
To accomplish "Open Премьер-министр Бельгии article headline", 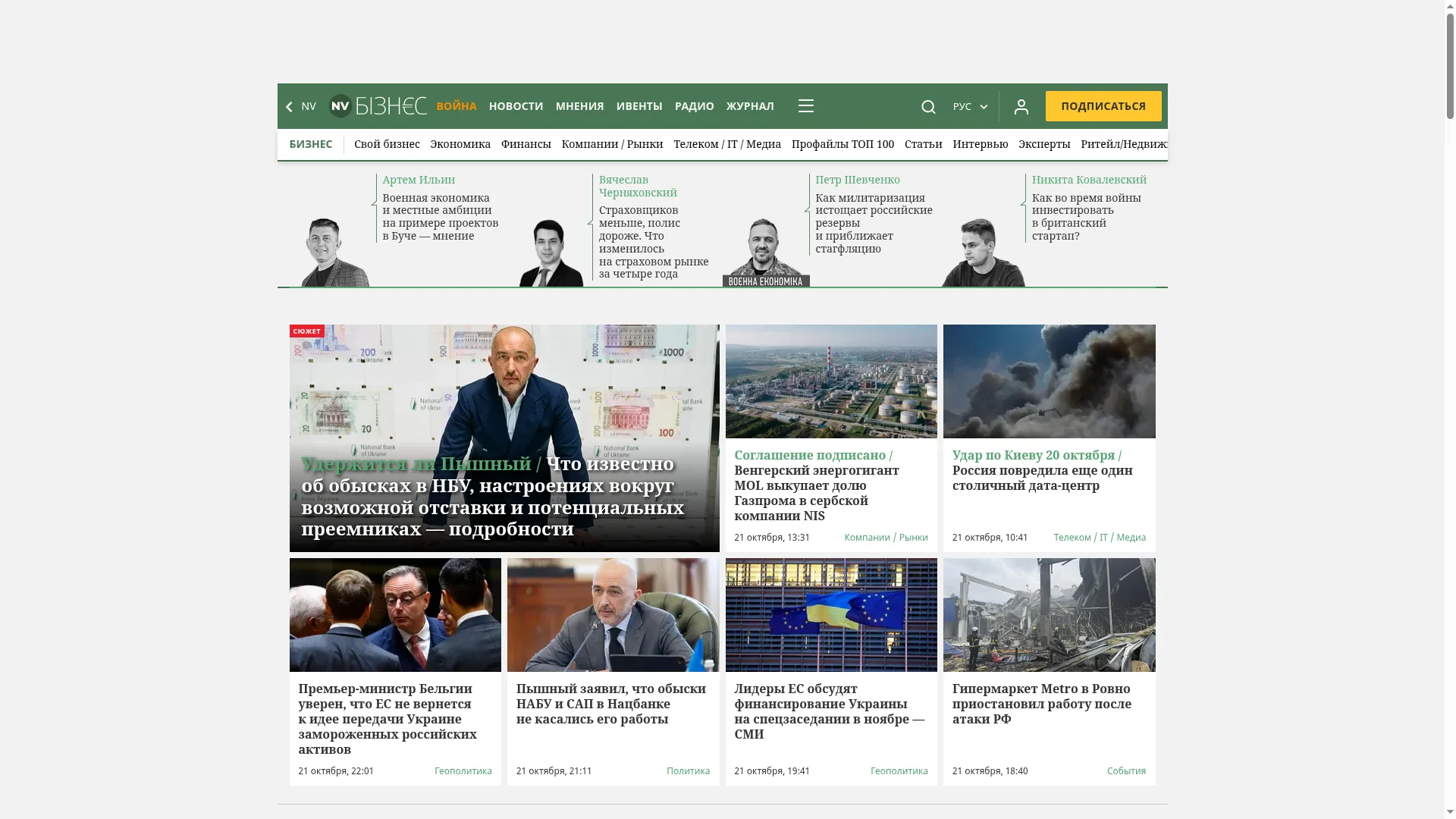I will point(388,719).
